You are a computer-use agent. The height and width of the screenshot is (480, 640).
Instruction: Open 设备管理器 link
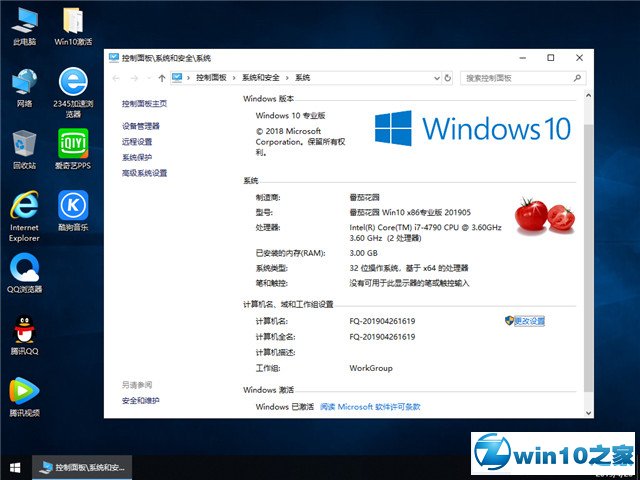pyautogui.click(x=140, y=126)
